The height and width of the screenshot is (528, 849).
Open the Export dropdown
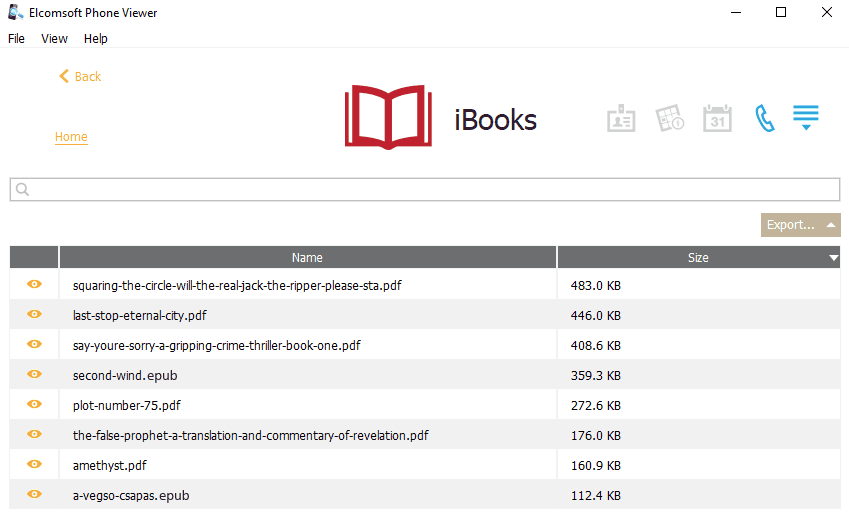coord(800,225)
